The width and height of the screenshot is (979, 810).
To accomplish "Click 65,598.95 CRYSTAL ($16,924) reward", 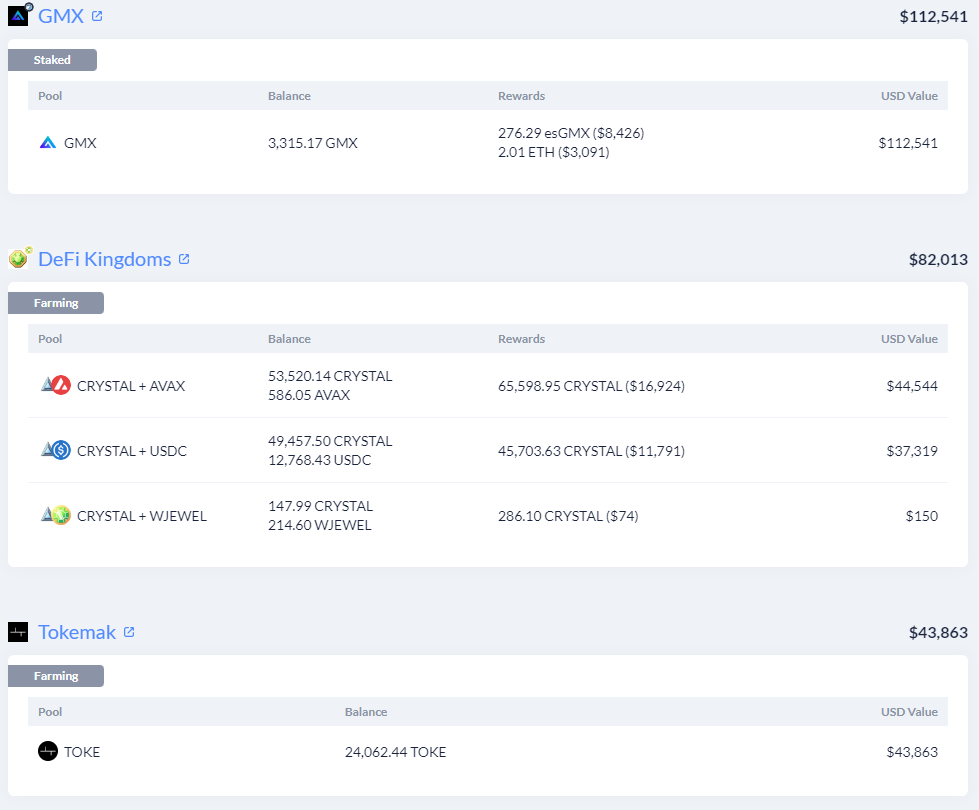I will (591, 386).
